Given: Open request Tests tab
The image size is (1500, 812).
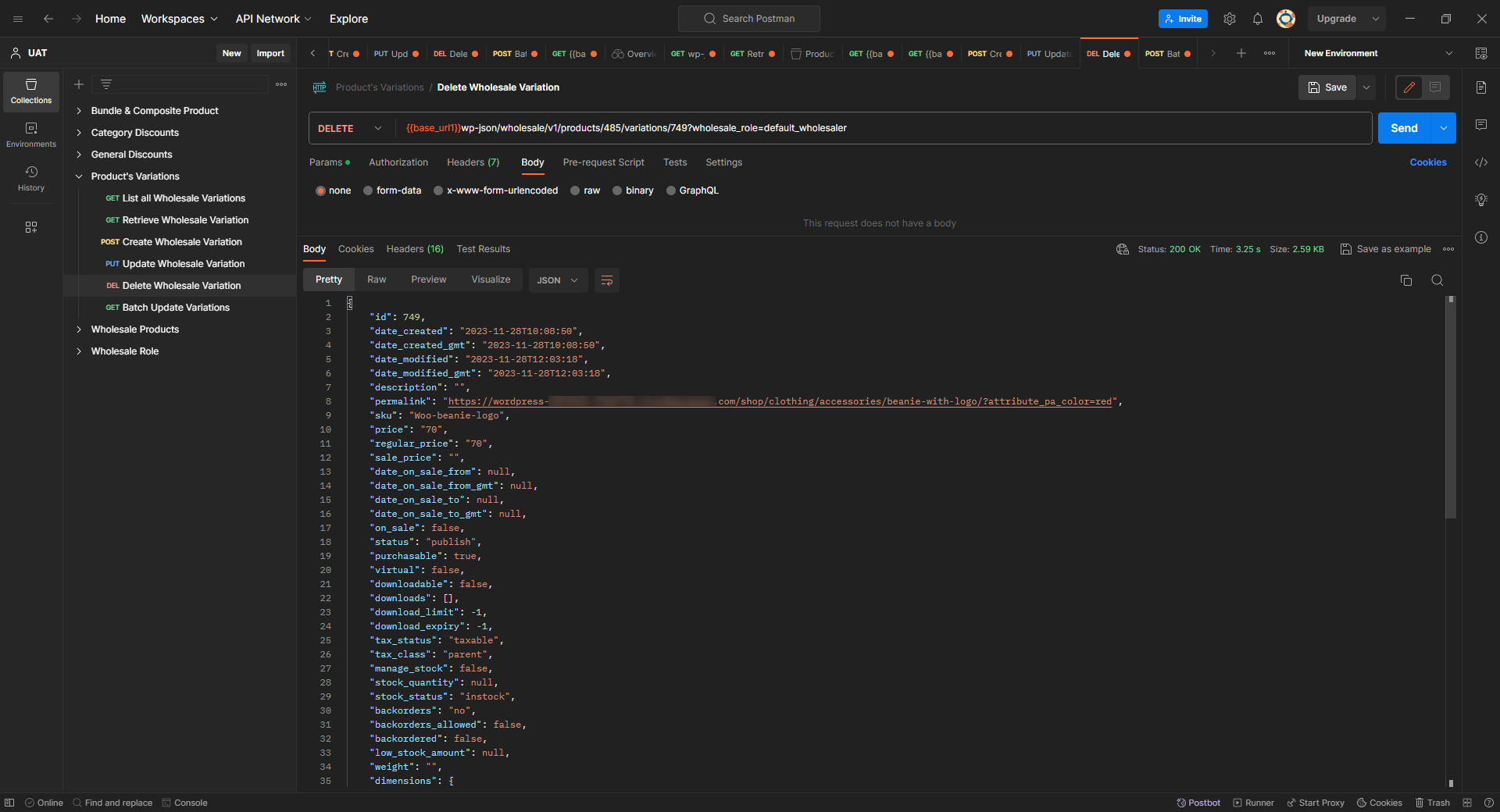Looking at the screenshot, I should [675, 162].
